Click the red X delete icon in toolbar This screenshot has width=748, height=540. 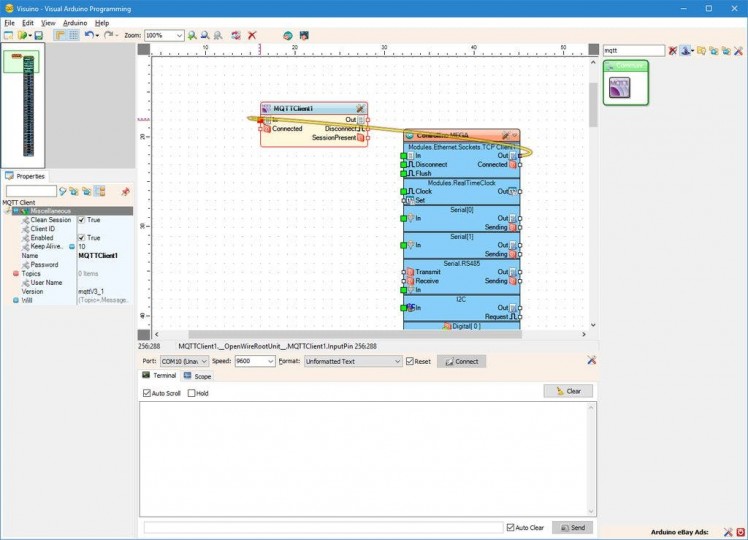pyautogui.click(x=252, y=35)
